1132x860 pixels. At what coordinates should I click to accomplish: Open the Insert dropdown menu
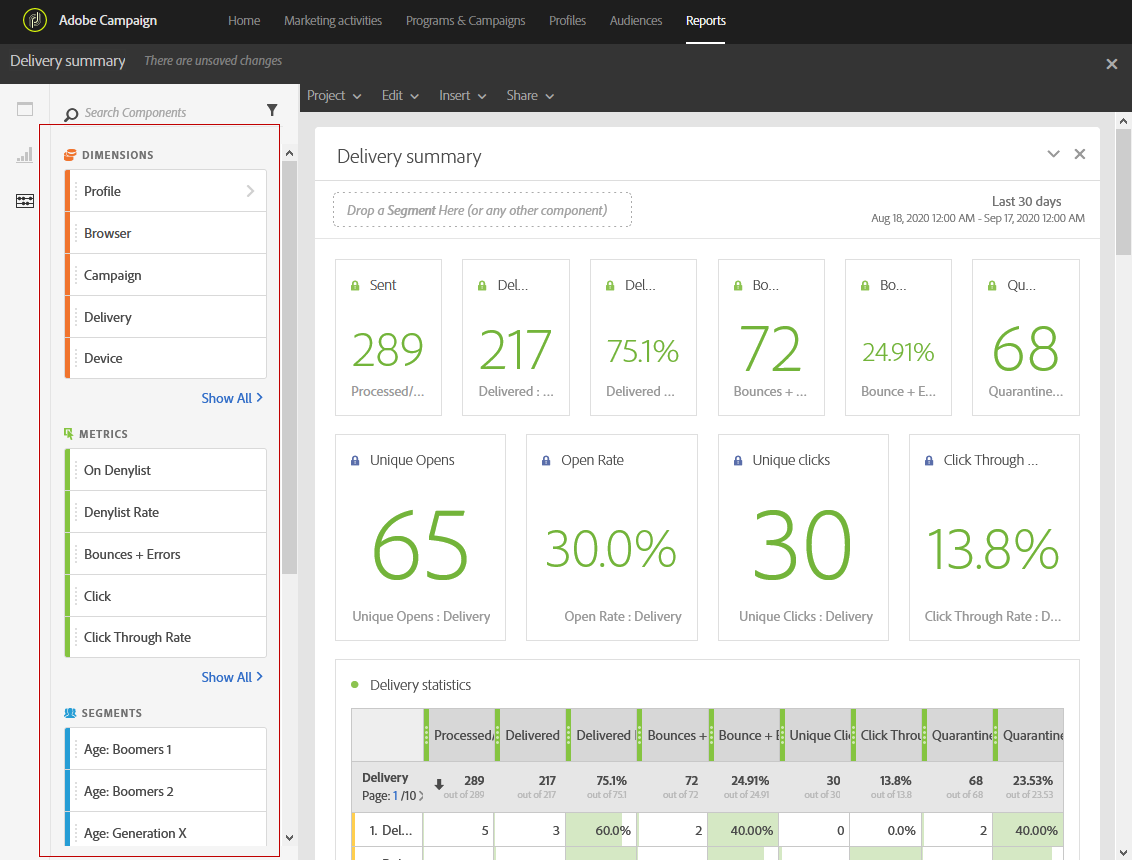[x=462, y=96]
